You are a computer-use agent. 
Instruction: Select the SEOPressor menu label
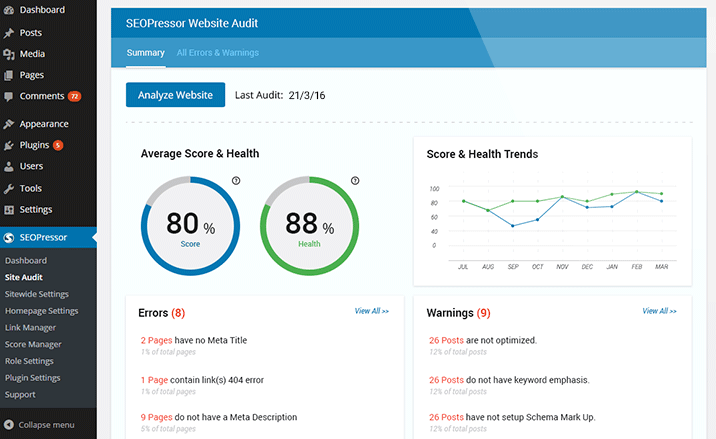coord(43,238)
